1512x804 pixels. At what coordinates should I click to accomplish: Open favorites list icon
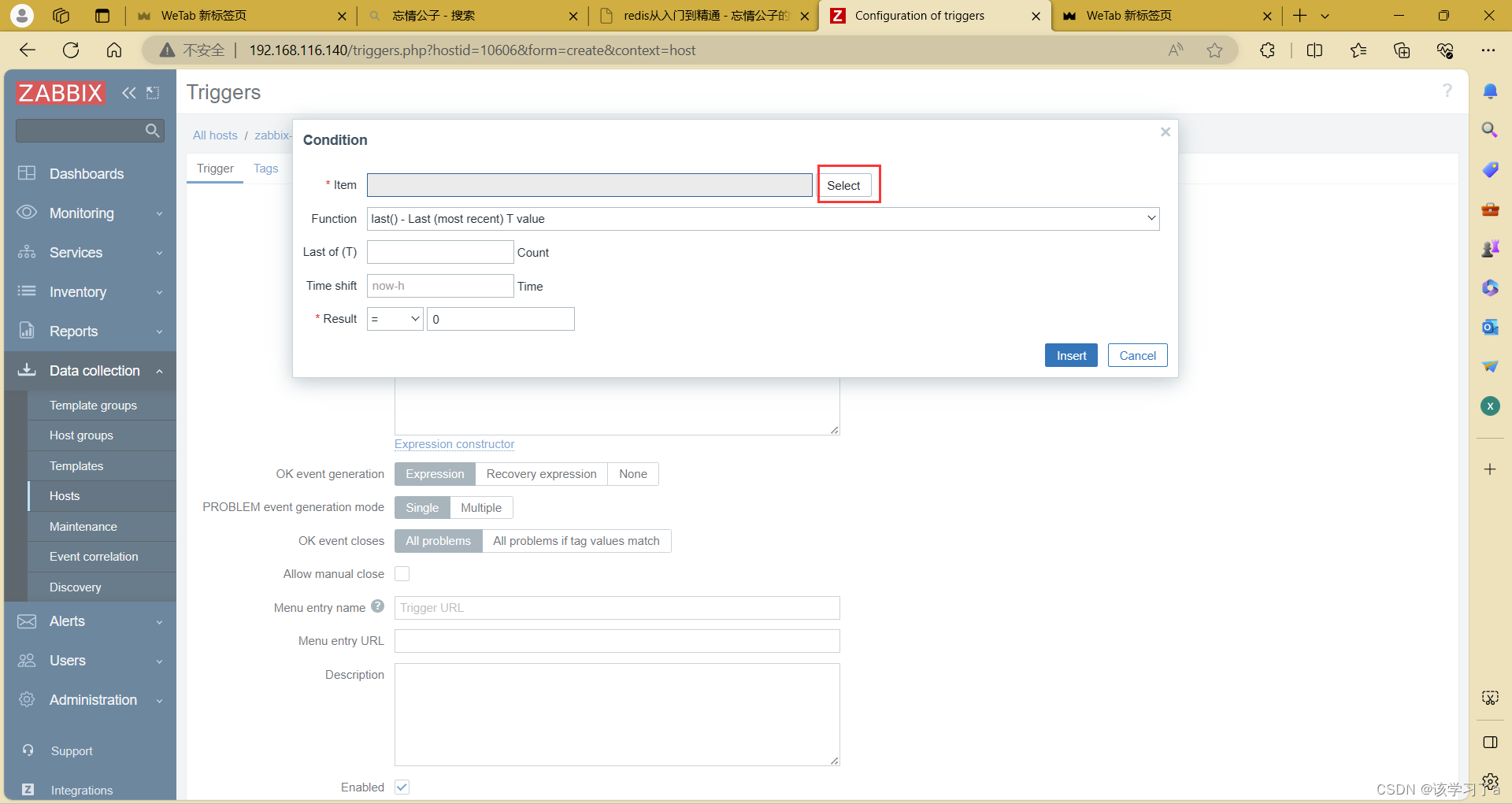[x=1358, y=50]
